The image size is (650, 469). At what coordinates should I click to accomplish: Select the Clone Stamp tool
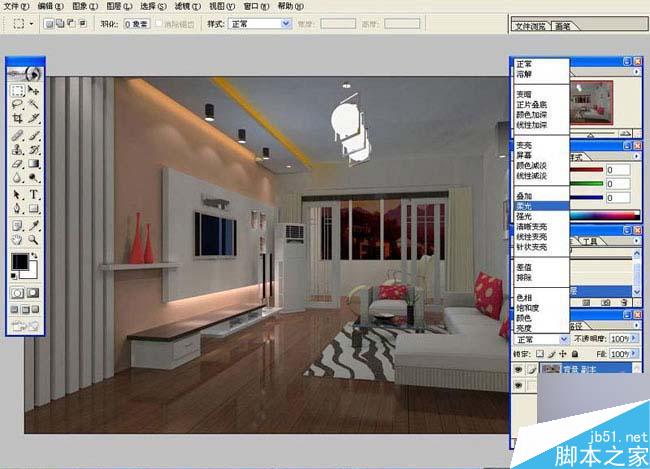[17, 149]
